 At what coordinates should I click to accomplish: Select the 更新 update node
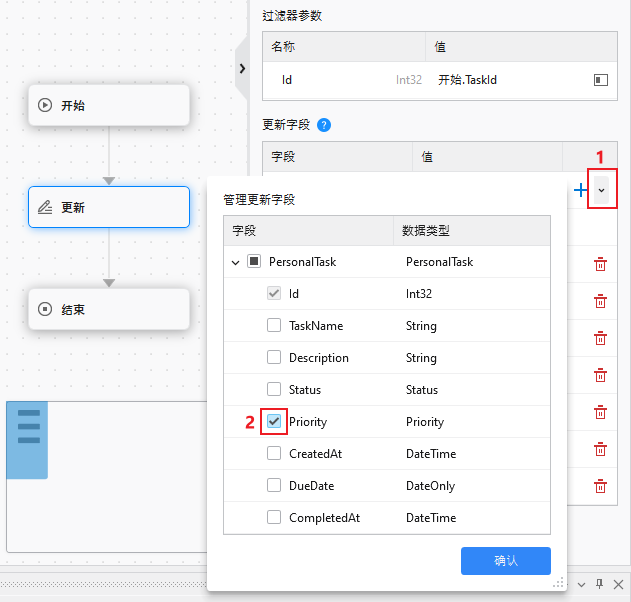(x=109, y=208)
